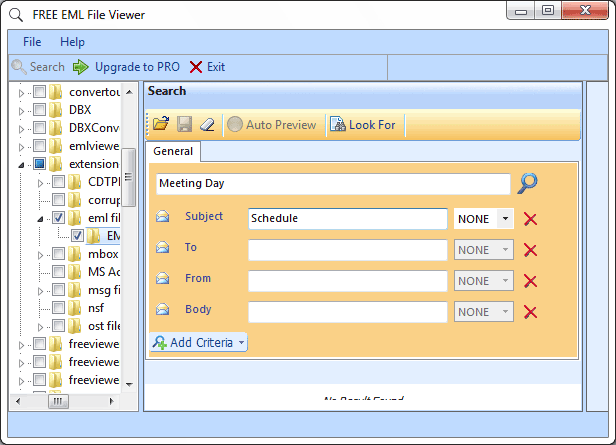Click envelope icon next to From

(x=163, y=278)
